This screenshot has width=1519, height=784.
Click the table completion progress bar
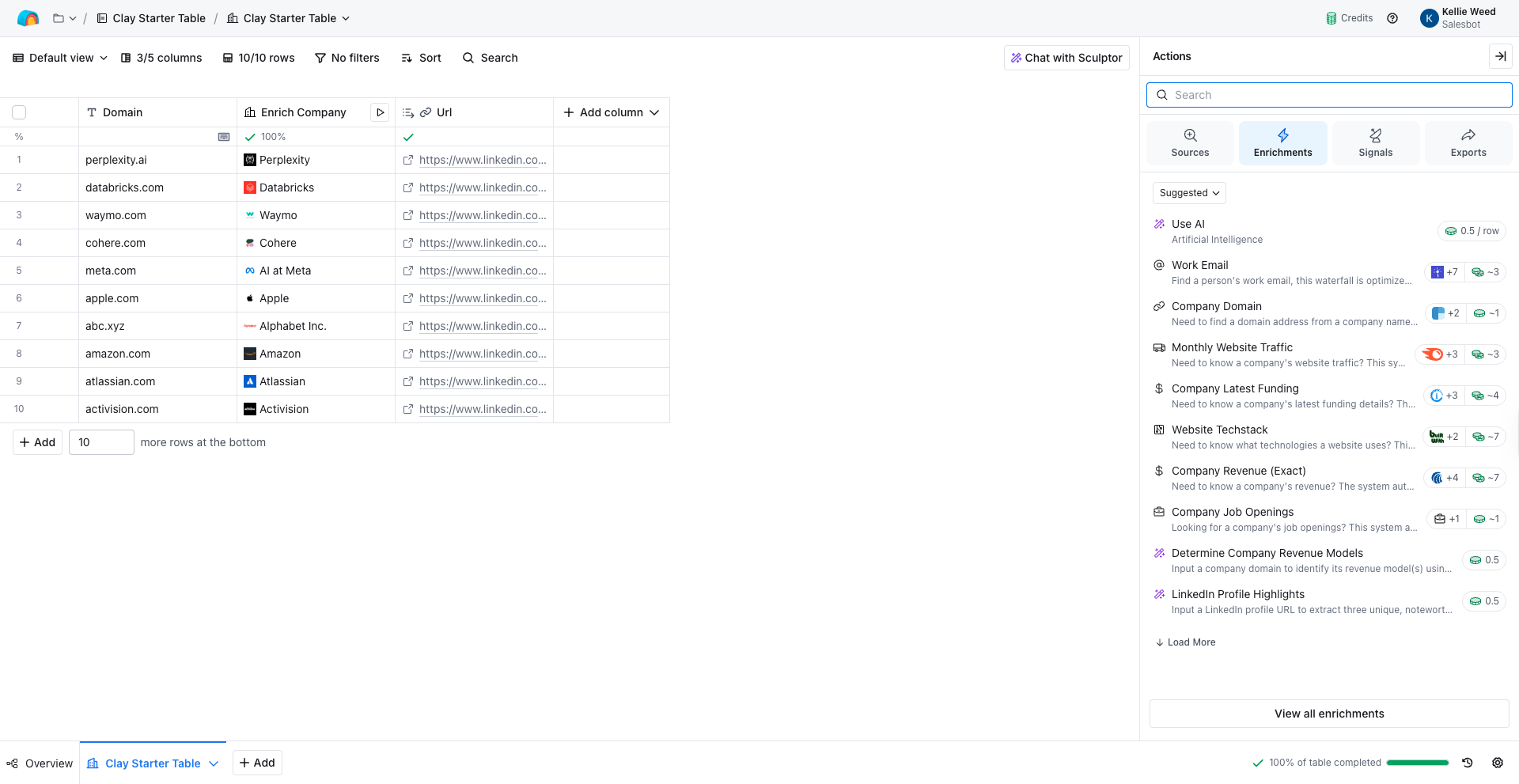click(1417, 763)
